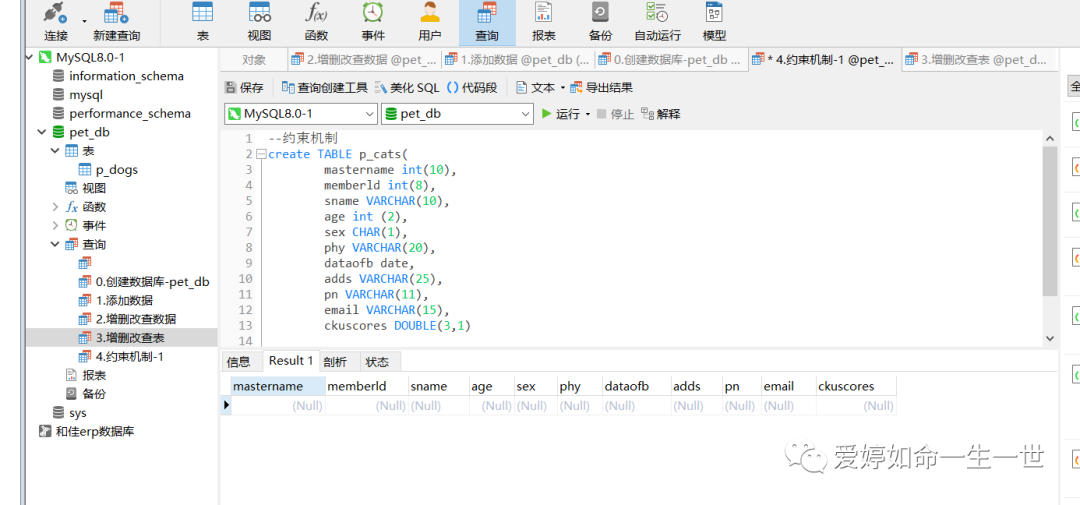Open 代码段 code snippets
The height and width of the screenshot is (505, 1080).
472,87
